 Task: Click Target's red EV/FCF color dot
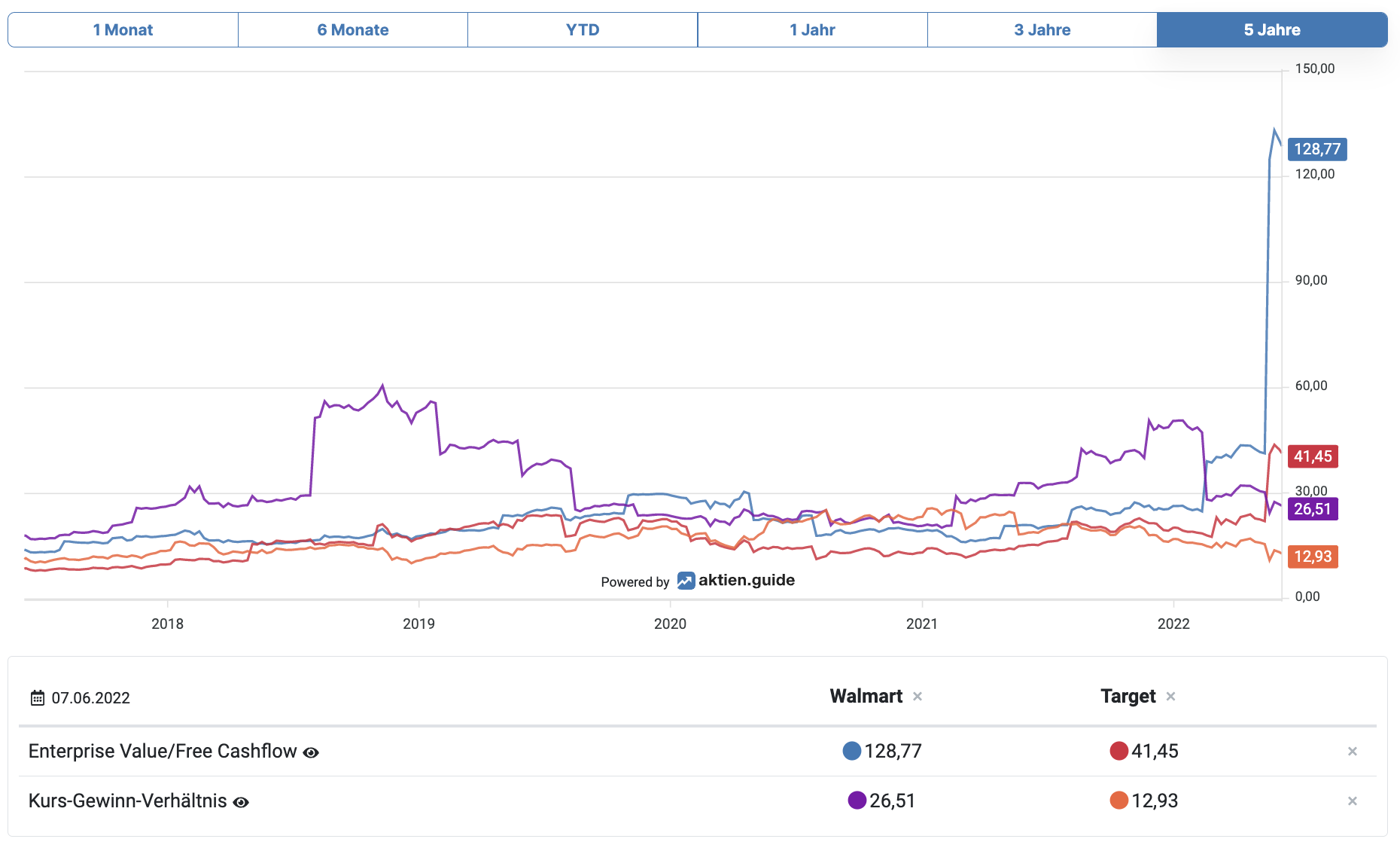pos(1119,751)
